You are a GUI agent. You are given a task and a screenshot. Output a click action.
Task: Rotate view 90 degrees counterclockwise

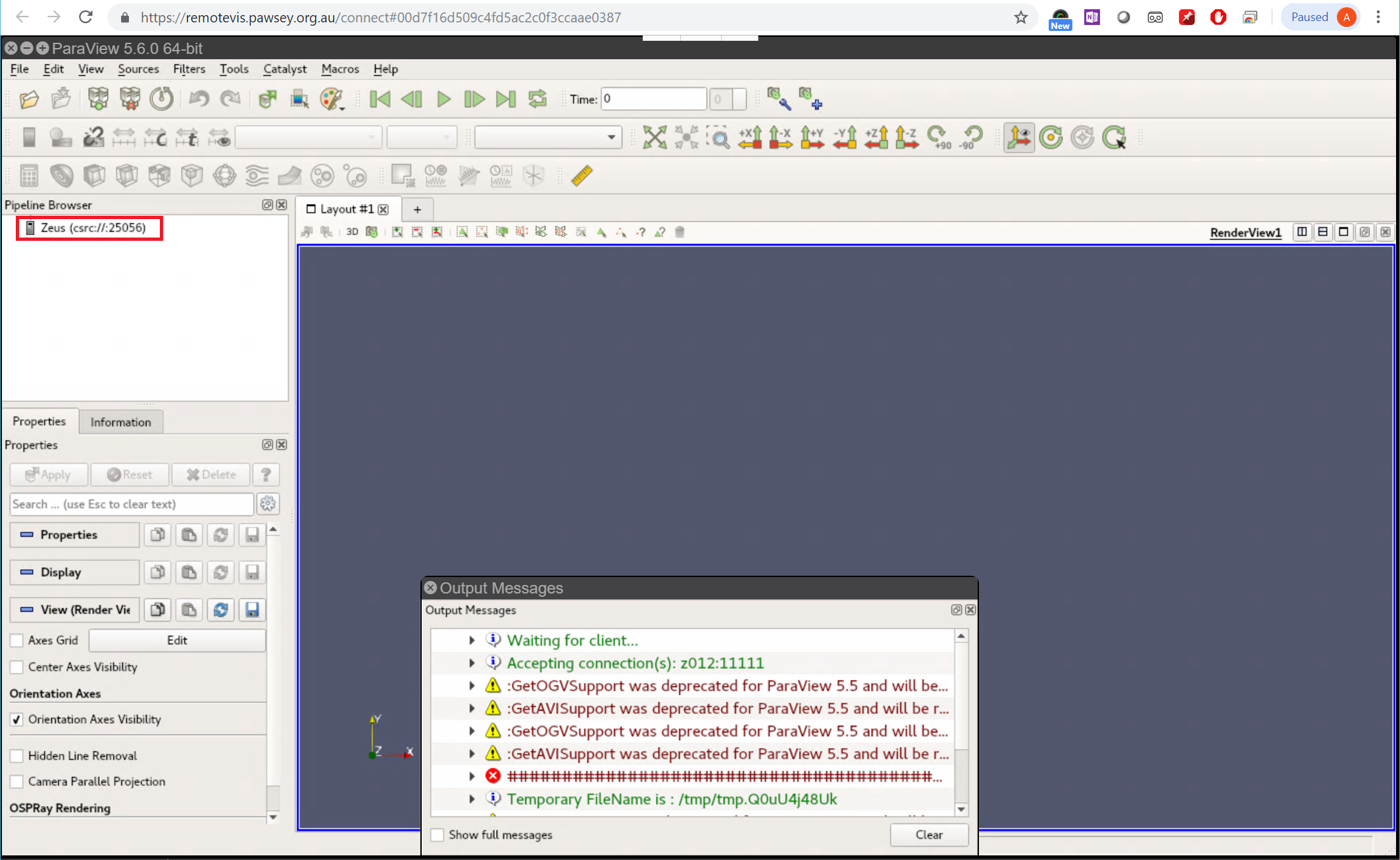970,137
